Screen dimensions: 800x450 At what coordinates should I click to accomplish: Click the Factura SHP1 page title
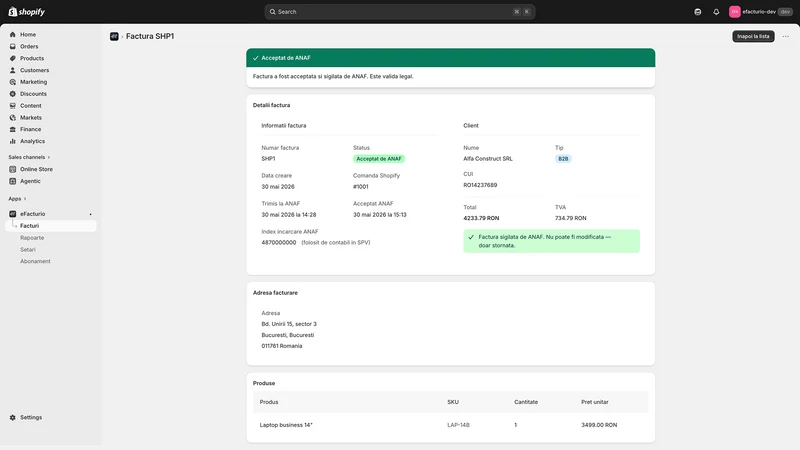[150, 36]
